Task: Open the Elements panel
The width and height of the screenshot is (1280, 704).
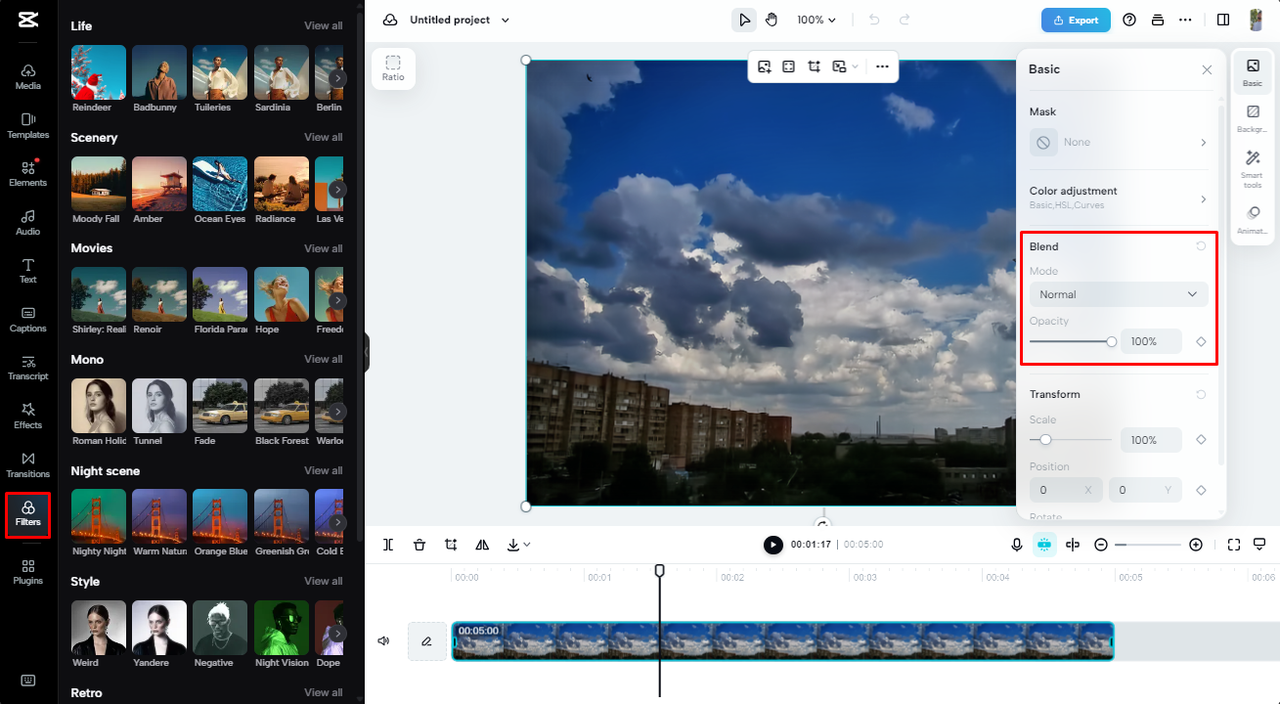Action: point(28,174)
